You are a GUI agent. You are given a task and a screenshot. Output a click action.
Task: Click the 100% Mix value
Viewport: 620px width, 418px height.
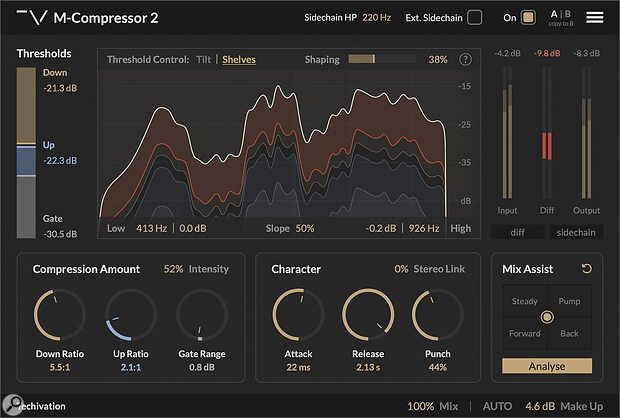420,406
